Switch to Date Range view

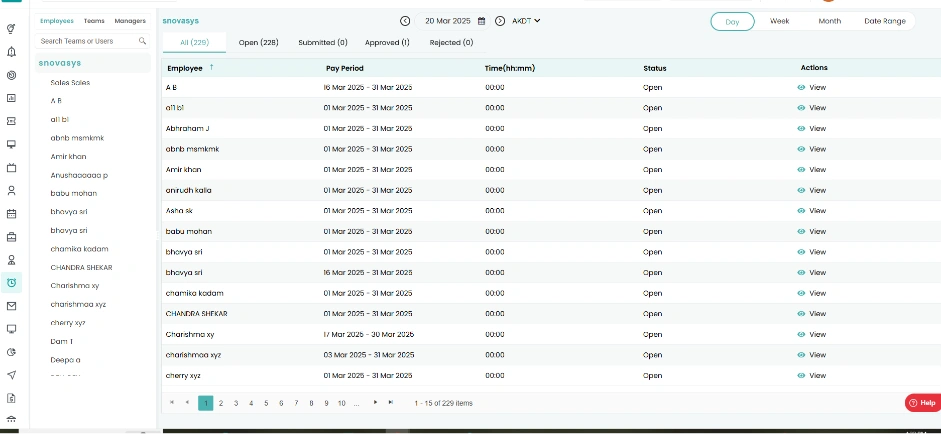(885, 21)
